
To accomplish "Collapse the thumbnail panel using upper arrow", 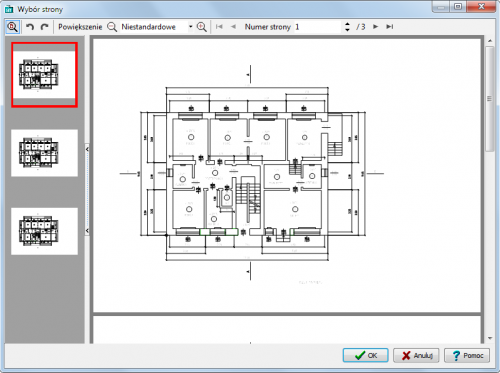I will coord(87,149).
